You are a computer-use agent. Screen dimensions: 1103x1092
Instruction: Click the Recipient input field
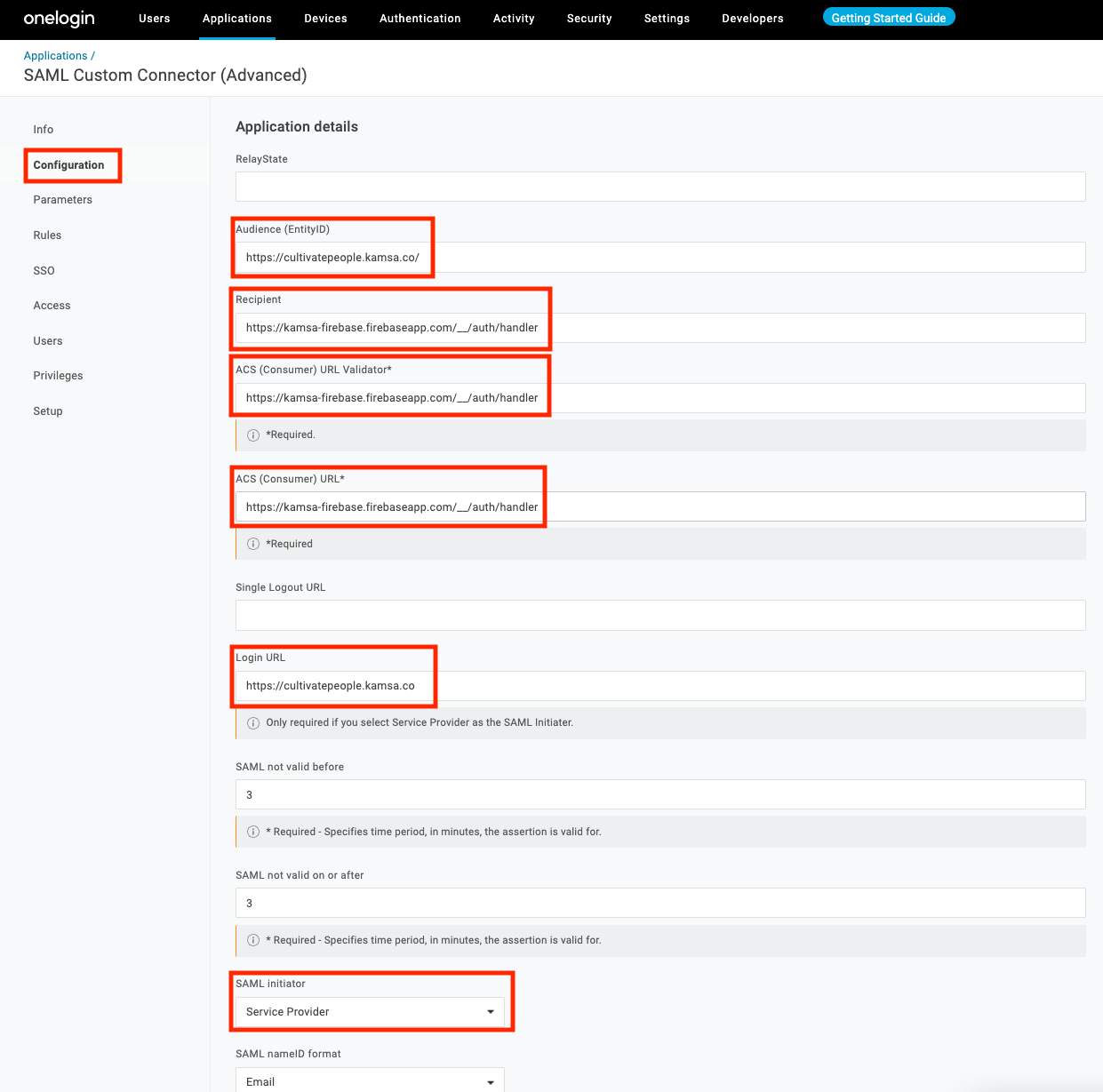pyautogui.click(x=660, y=328)
